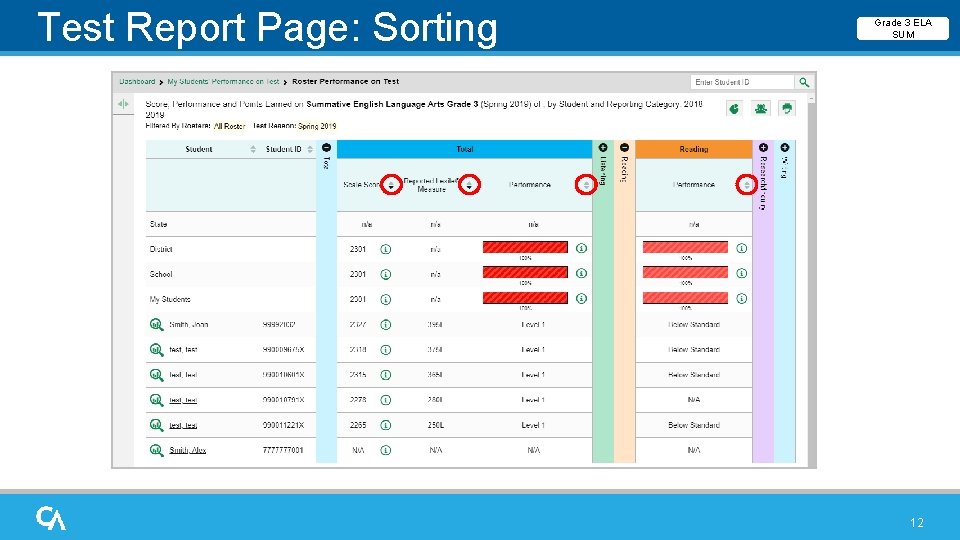
Task: Click magnifier icon for Smith, John
Action: tap(157, 324)
